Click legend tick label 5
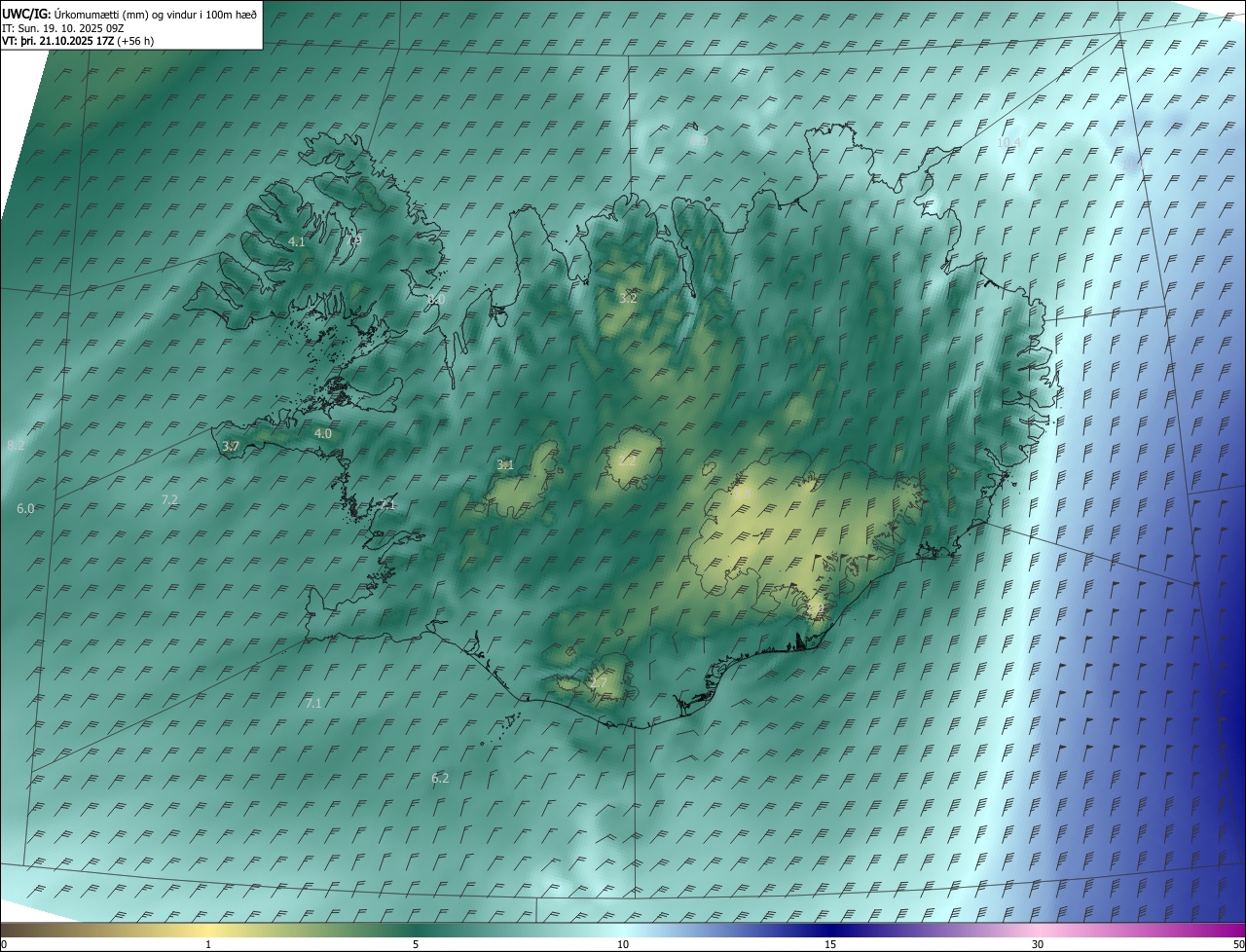This screenshot has height=952, width=1246. 416,944
